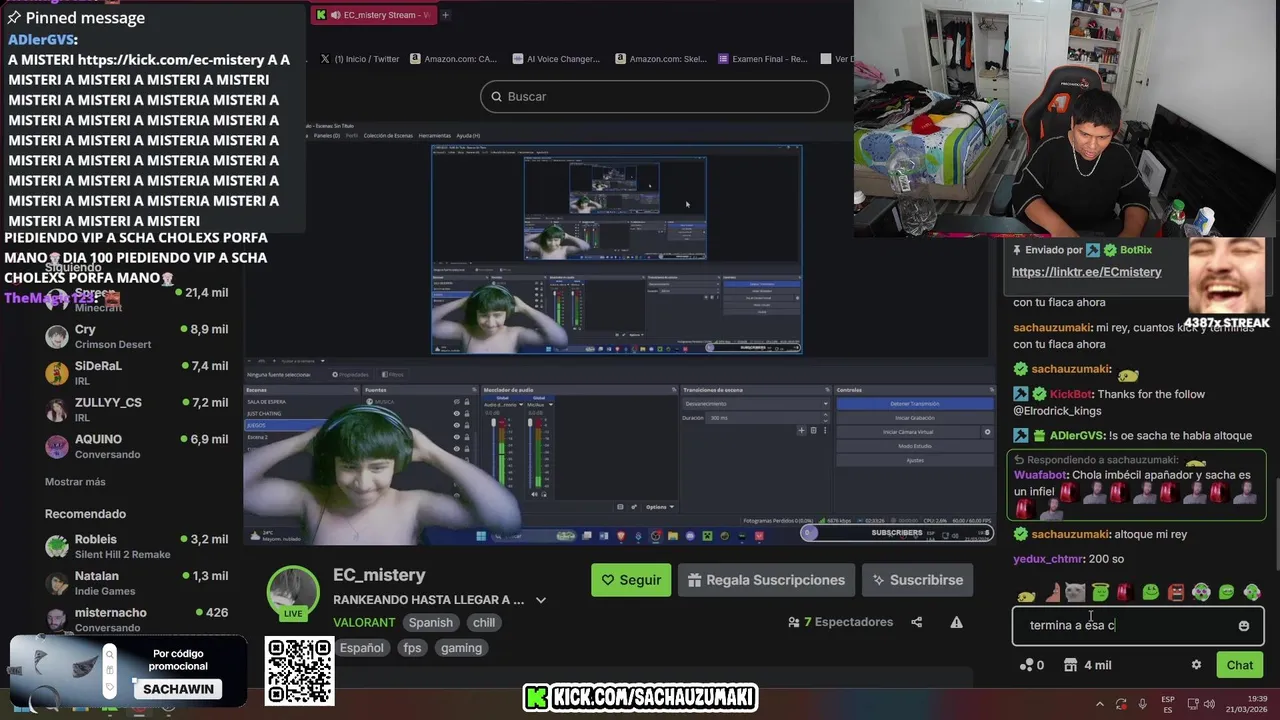Open the share icon beside Espectadores

916,622
